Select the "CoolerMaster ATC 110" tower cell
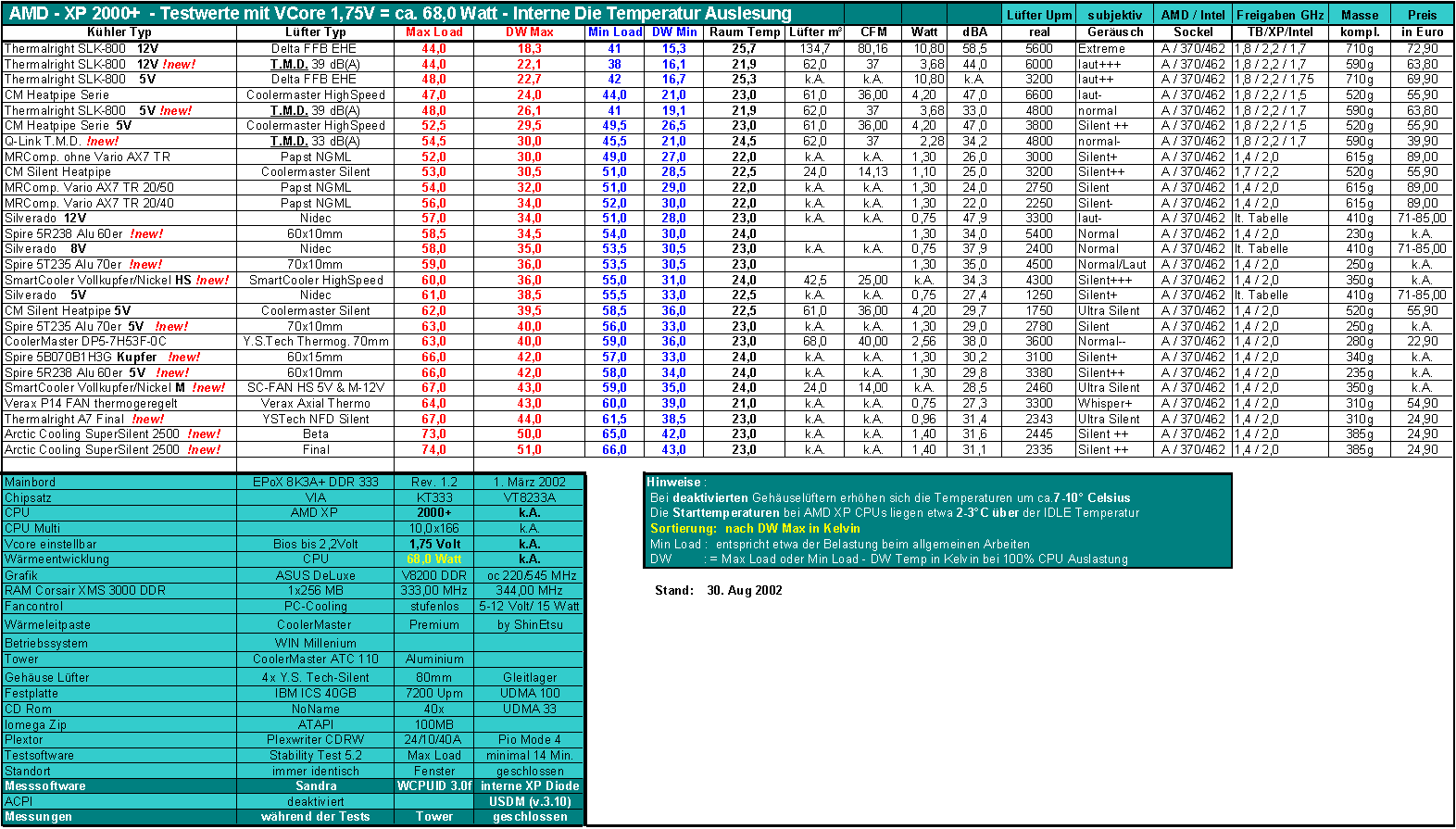This screenshot has width=1456, height=829. (316, 659)
